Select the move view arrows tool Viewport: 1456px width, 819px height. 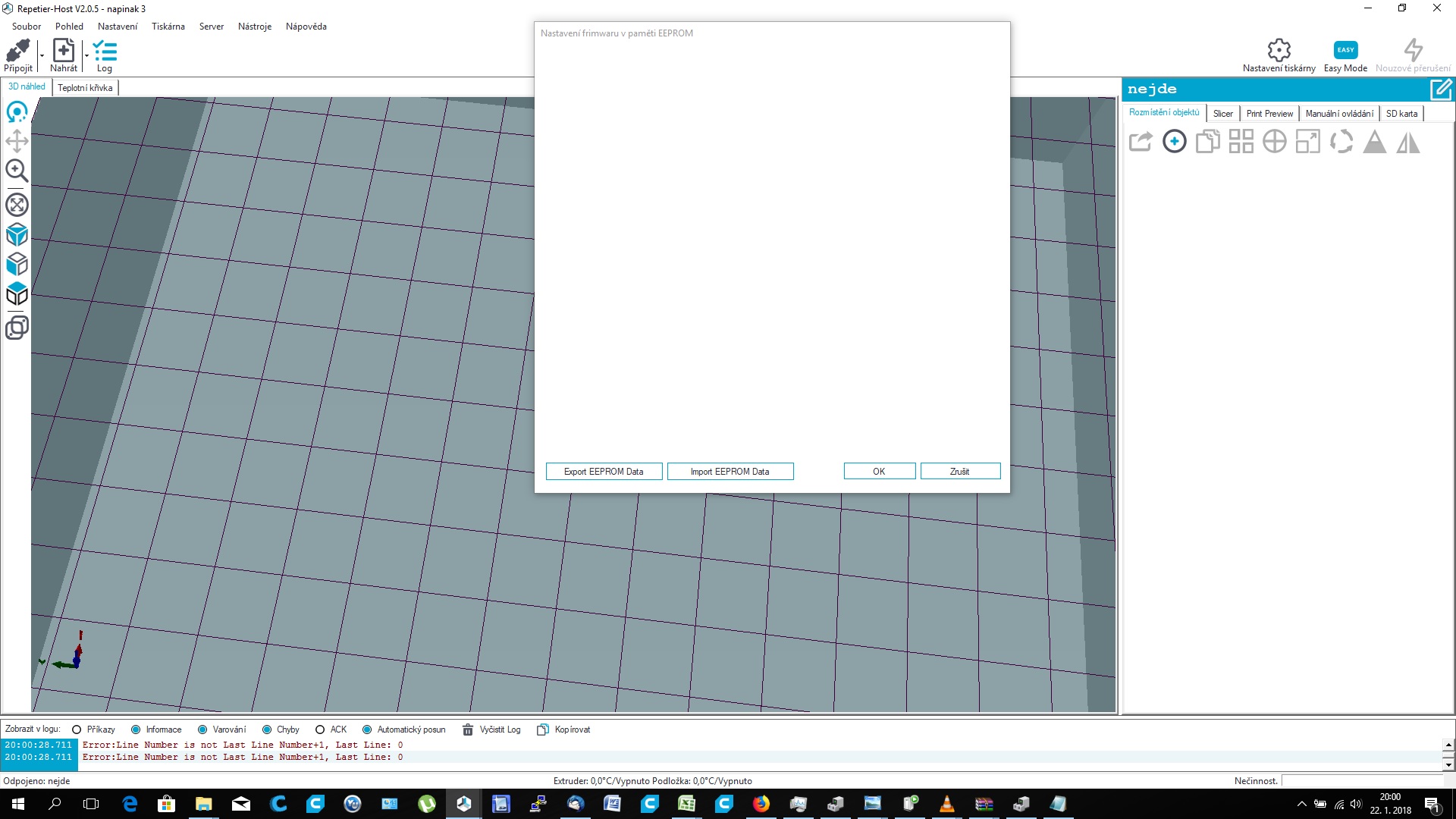pos(17,141)
